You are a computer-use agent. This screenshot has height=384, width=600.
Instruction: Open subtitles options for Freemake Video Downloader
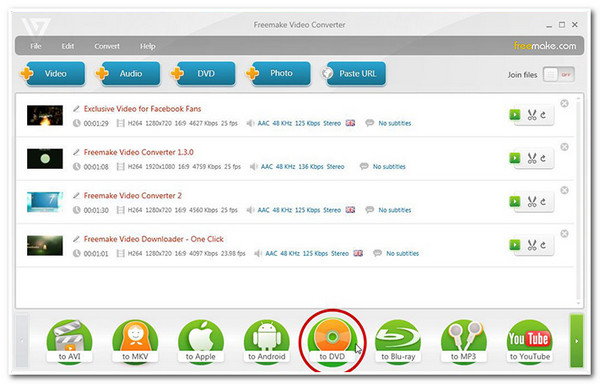click(x=396, y=253)
